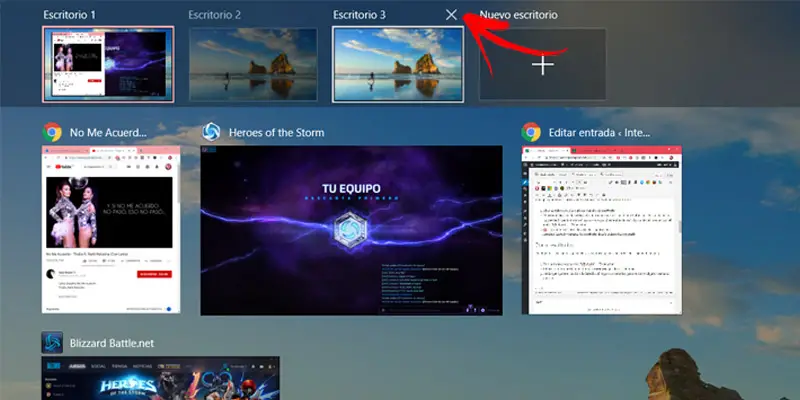Click the Escritorio 2 label

click(214, 15)
